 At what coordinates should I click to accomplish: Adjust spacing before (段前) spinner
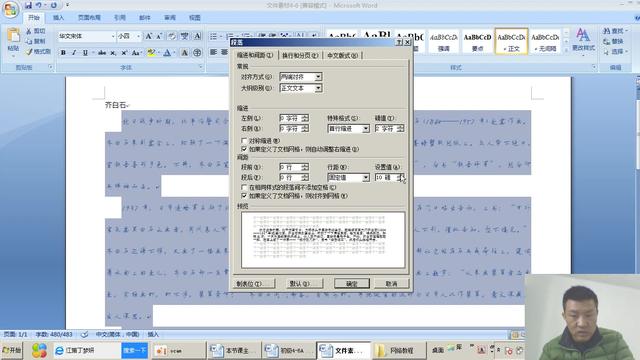[x=305, y=167]
